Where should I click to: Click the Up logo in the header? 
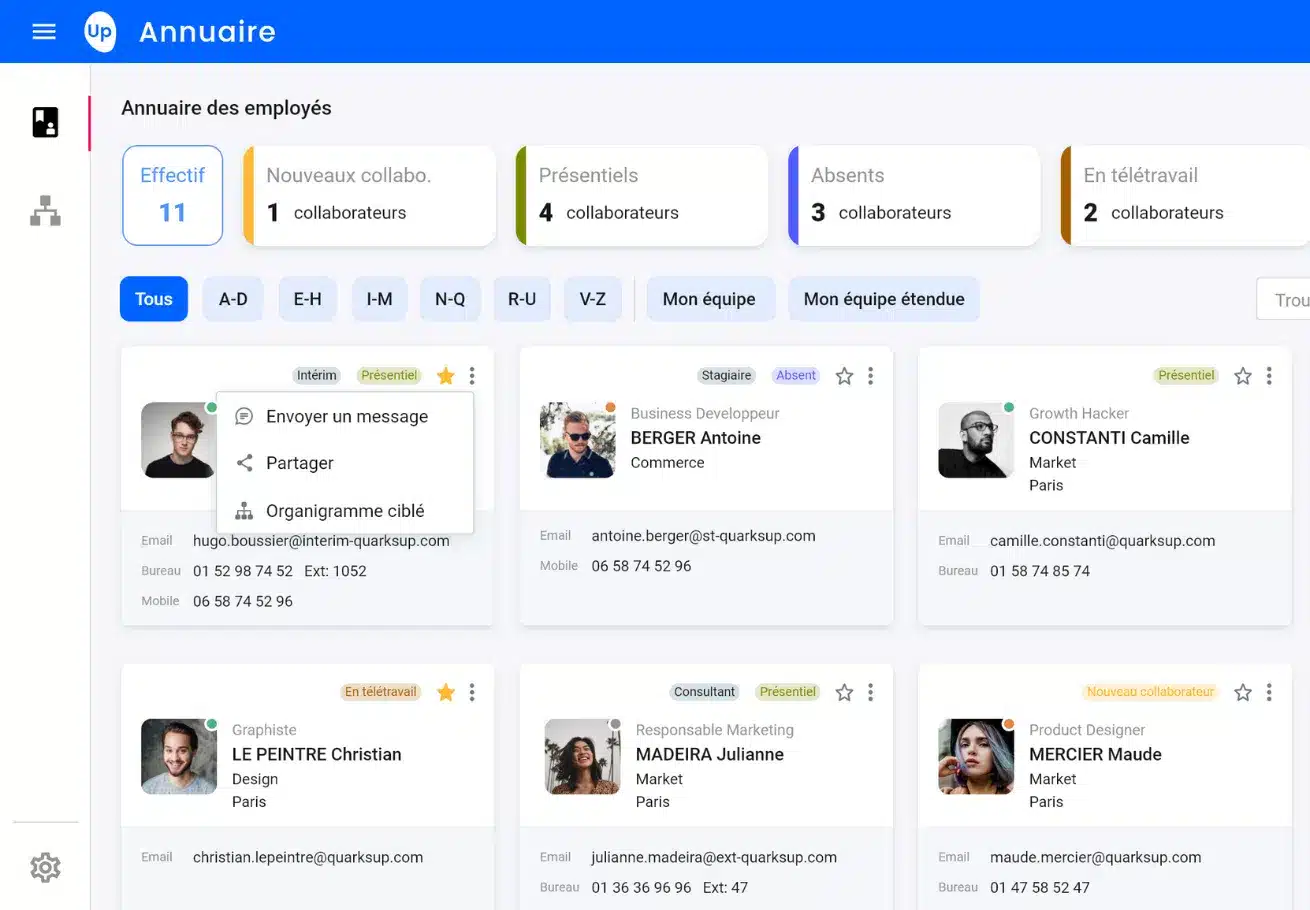[x=100, y=32]
